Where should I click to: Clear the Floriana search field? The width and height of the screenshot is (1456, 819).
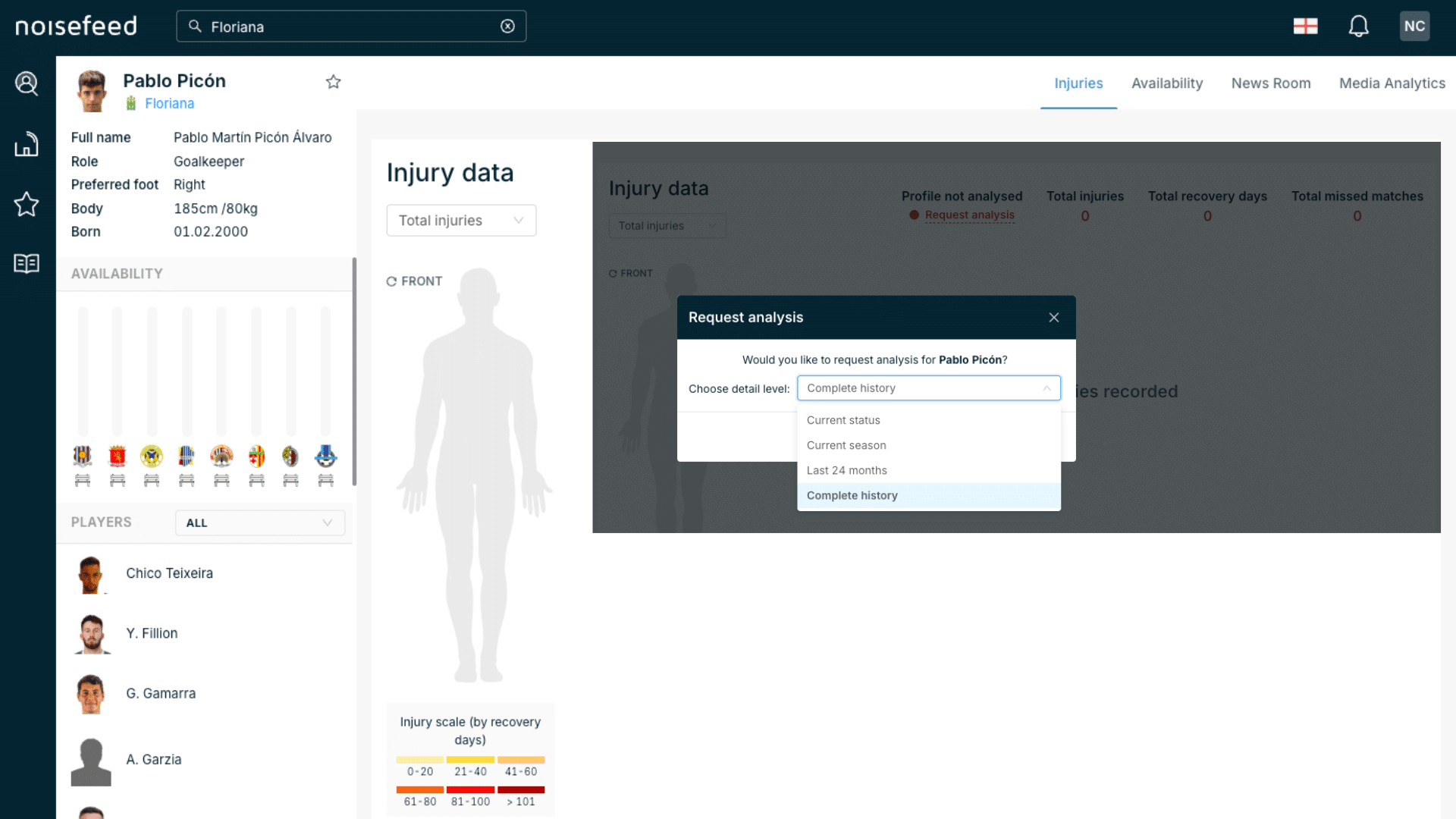tap(507, 27)
